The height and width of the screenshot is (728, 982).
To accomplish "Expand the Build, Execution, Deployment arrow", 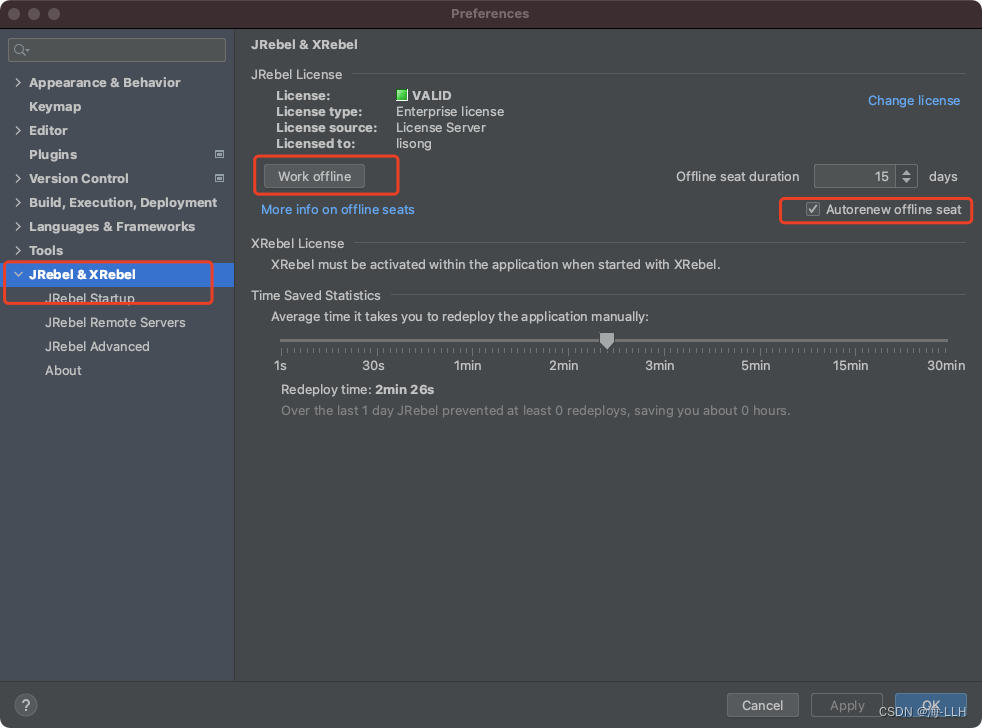I will point(18,202).
